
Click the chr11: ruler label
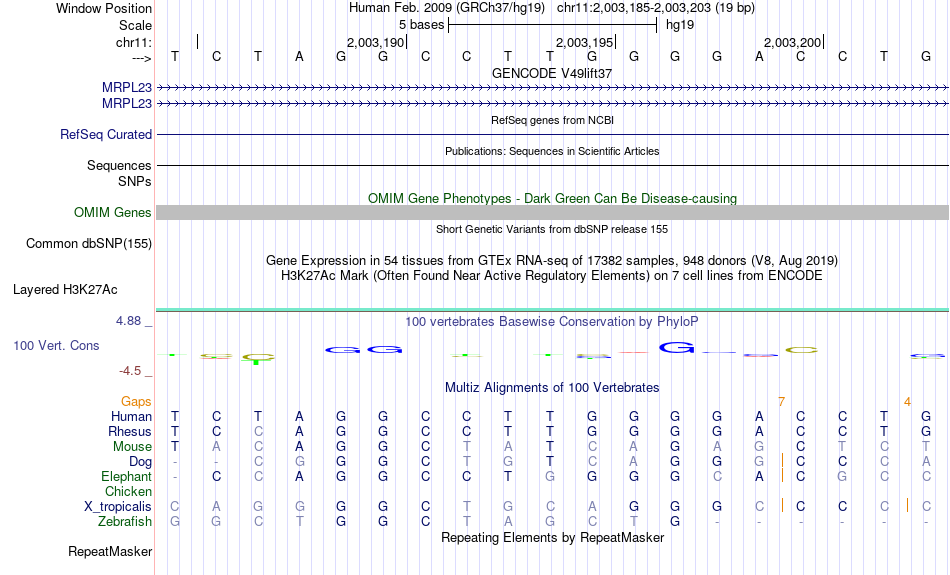(x=134, y=42)
